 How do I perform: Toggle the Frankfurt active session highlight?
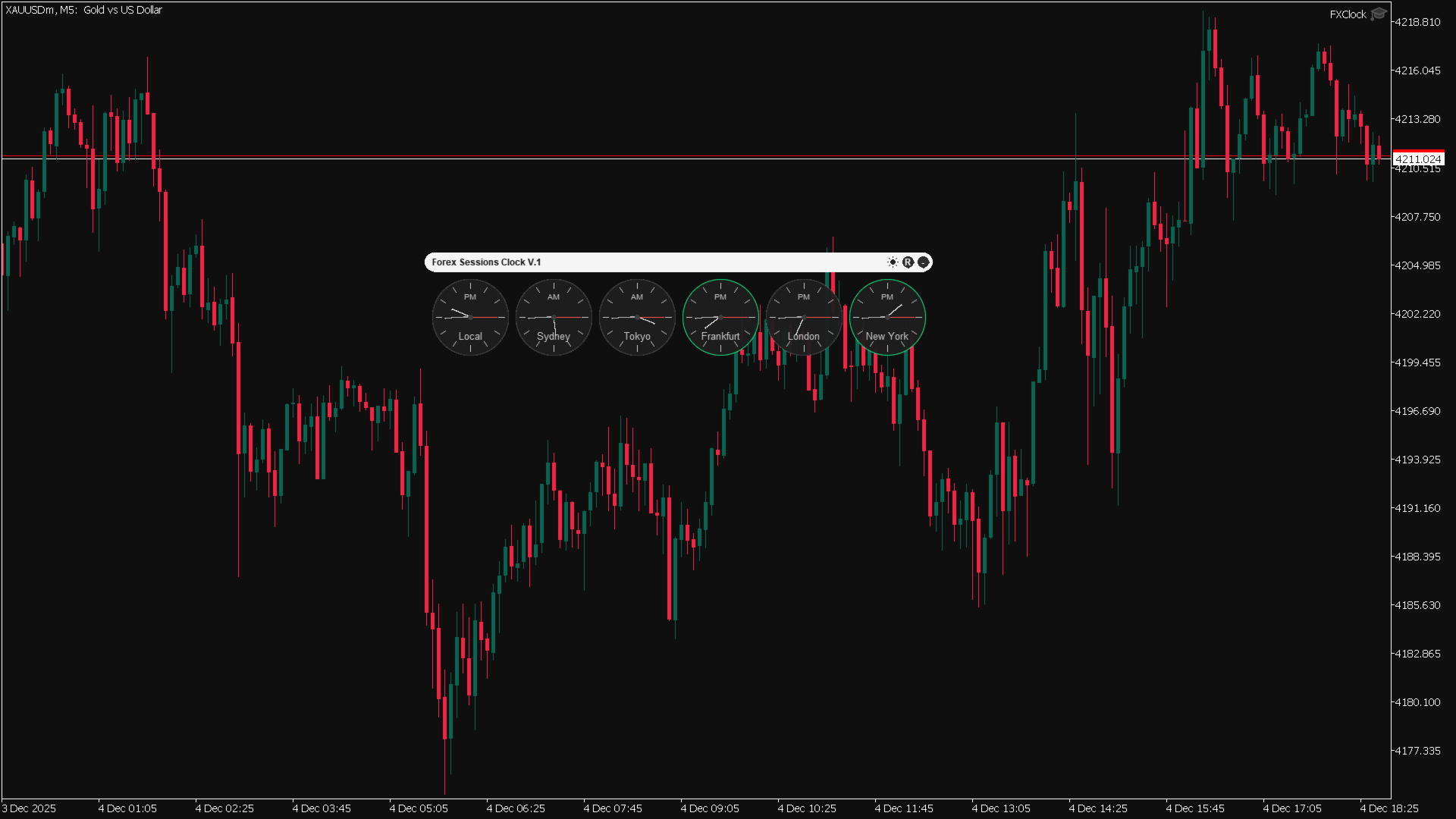pyautogui.click(x=721, y=317)
